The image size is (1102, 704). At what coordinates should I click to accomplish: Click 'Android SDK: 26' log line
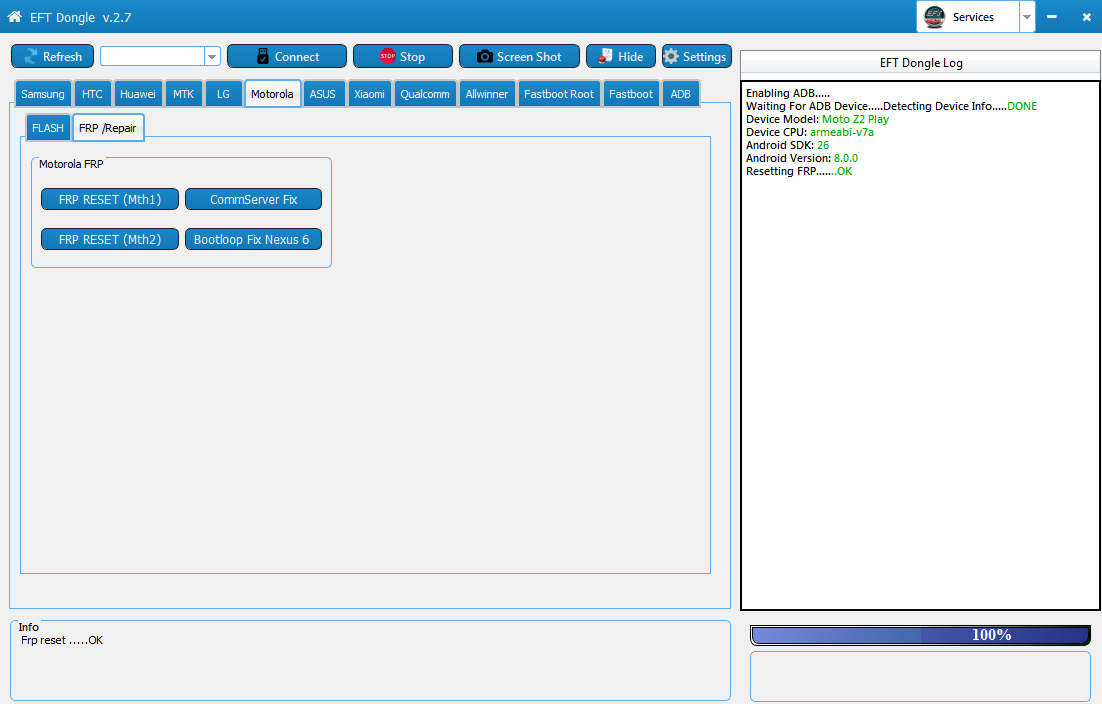(x=787, y=145)
